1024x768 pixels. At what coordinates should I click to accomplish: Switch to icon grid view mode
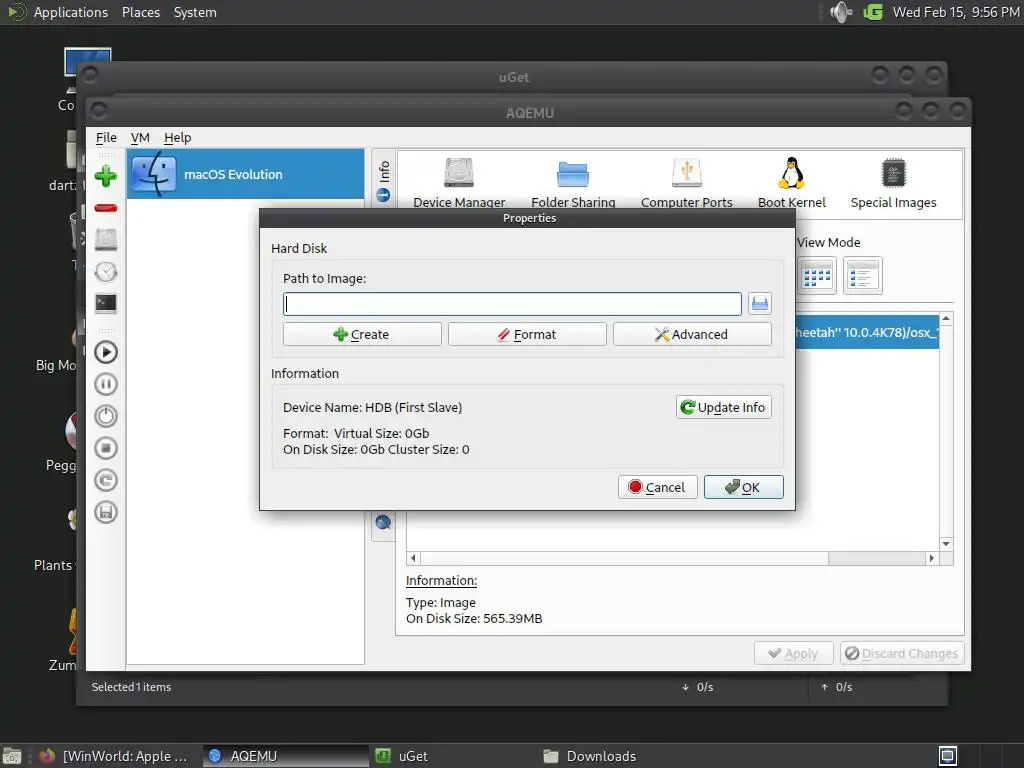(x=816, y=276)
